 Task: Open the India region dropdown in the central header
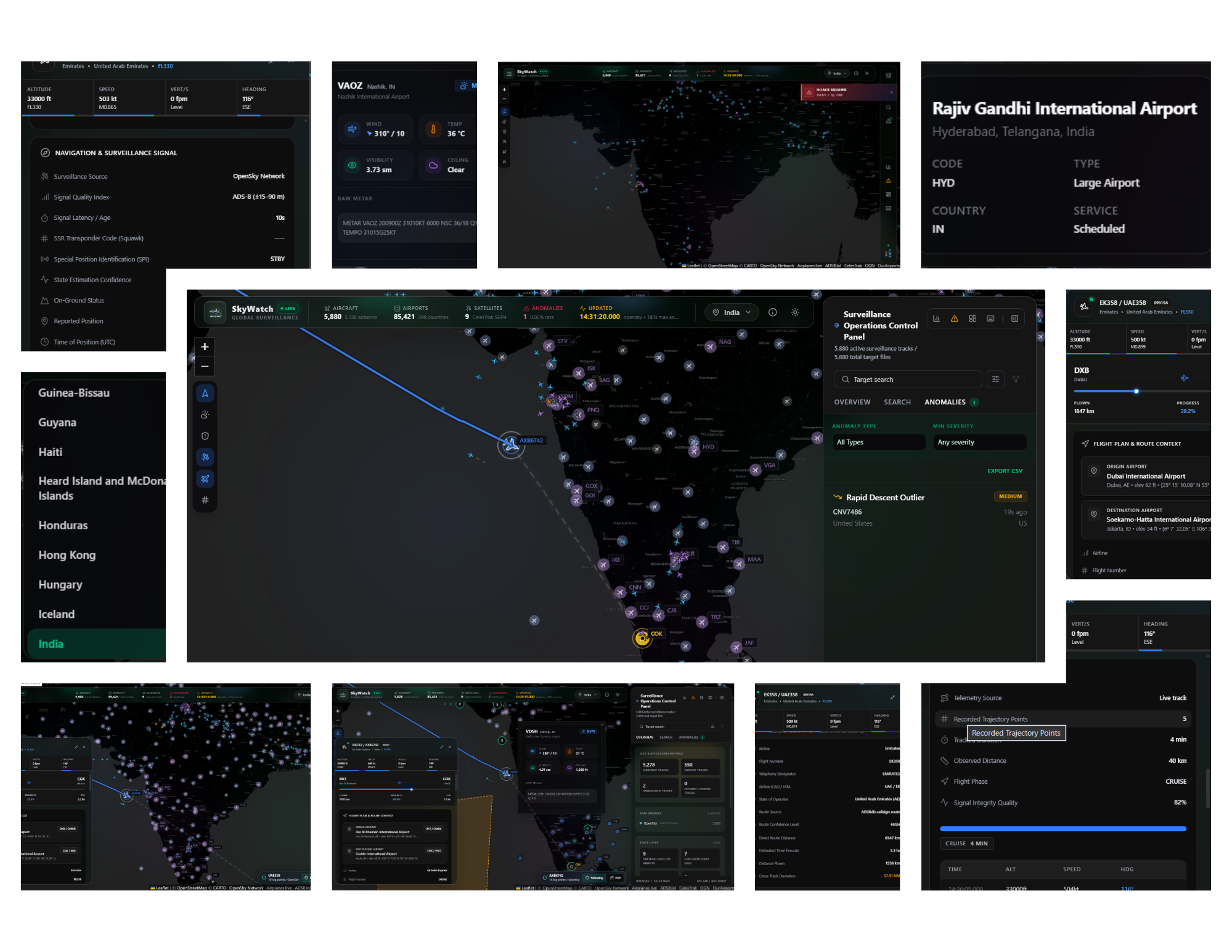point(732,312)
